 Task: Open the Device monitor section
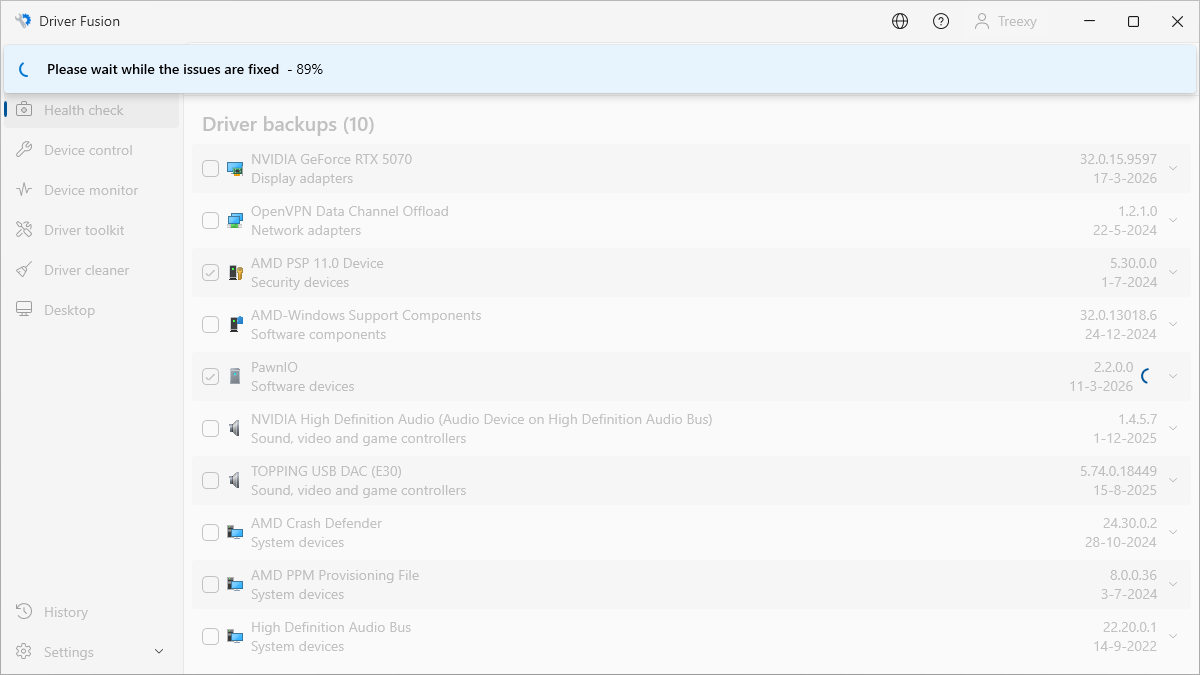coord(90,190)
